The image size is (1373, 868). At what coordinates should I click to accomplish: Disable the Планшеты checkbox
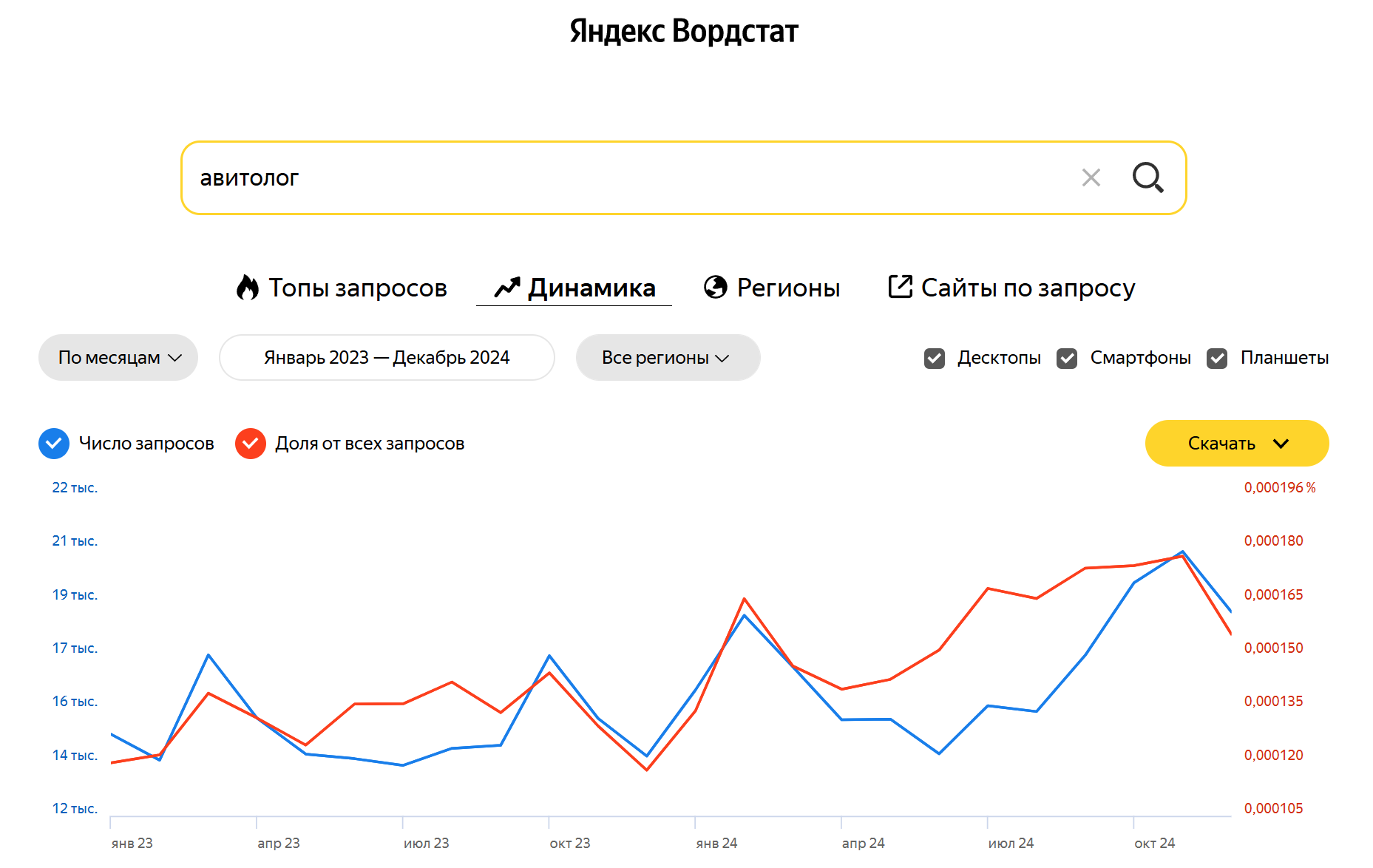click(1217, 359)
